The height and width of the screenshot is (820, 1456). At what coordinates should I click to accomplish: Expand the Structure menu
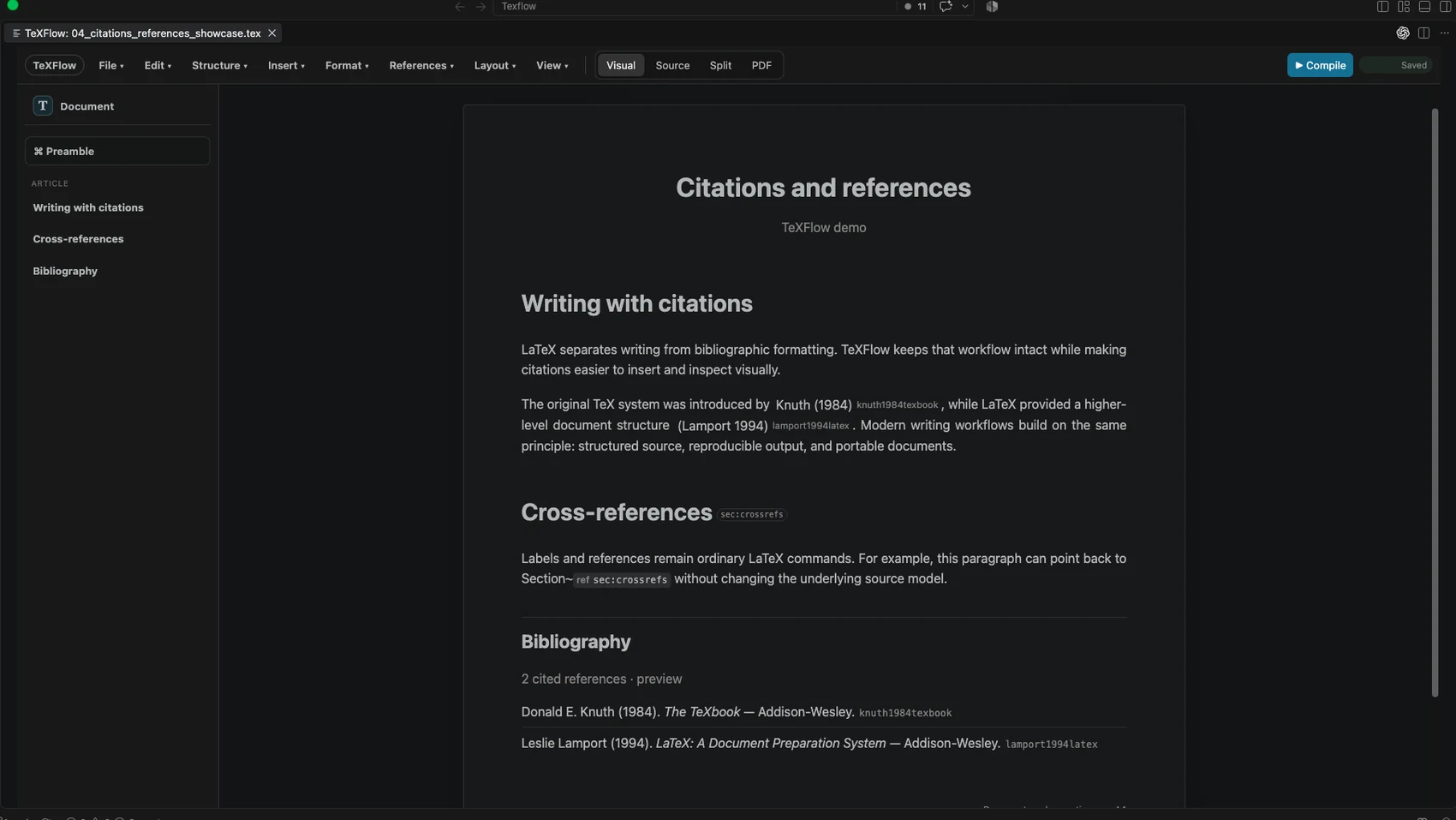pyautogui.click(x=219, y=65)
